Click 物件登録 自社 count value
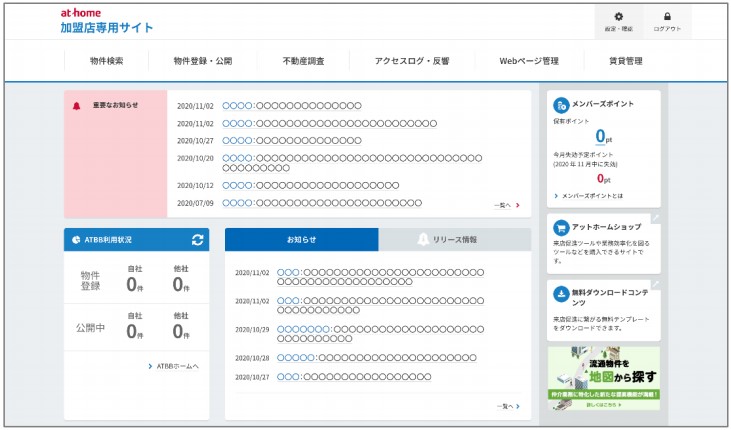The height and width of the screenshot is (430, 731). coord(135,284)
